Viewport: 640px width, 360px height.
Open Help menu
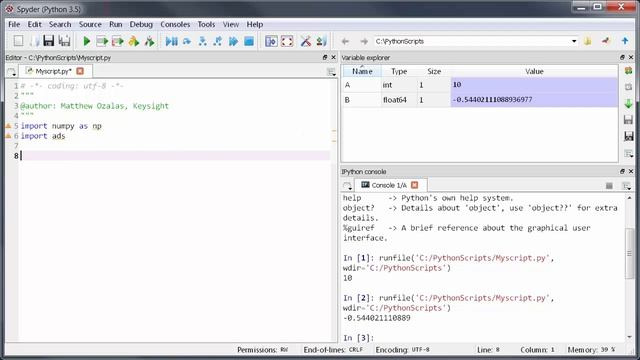coord(255,24)
